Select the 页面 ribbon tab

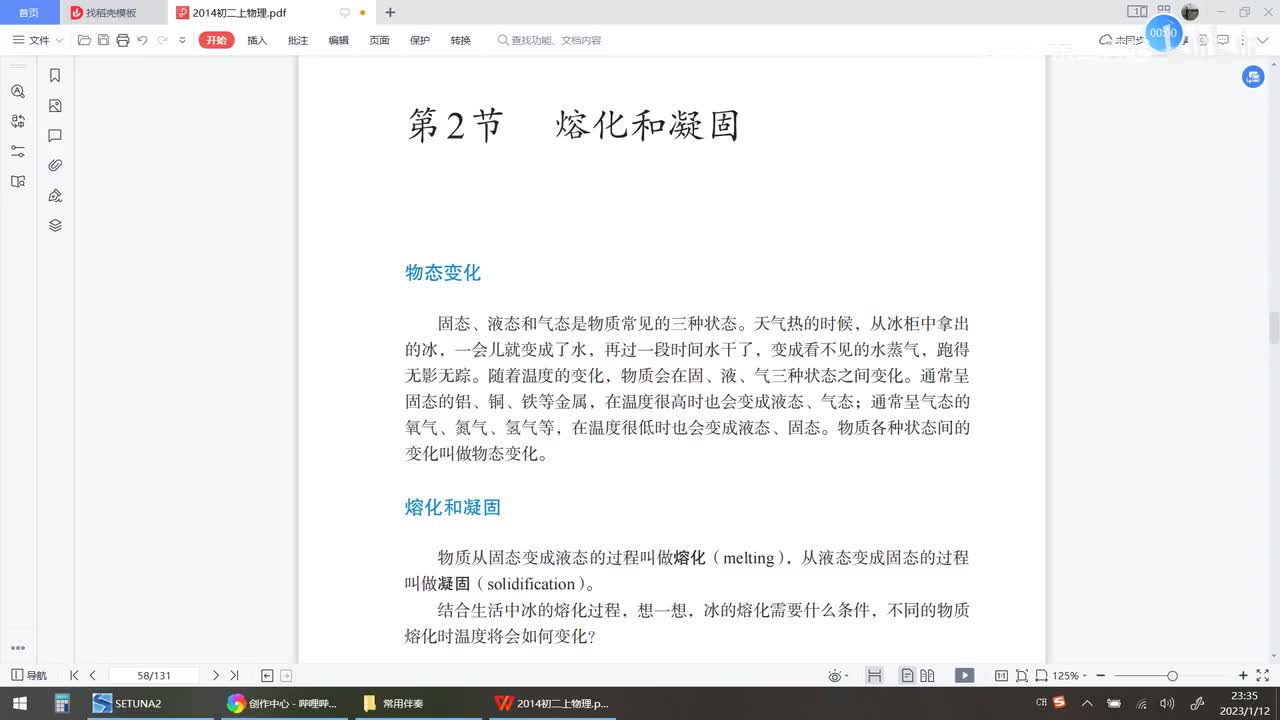coord(379,40)
